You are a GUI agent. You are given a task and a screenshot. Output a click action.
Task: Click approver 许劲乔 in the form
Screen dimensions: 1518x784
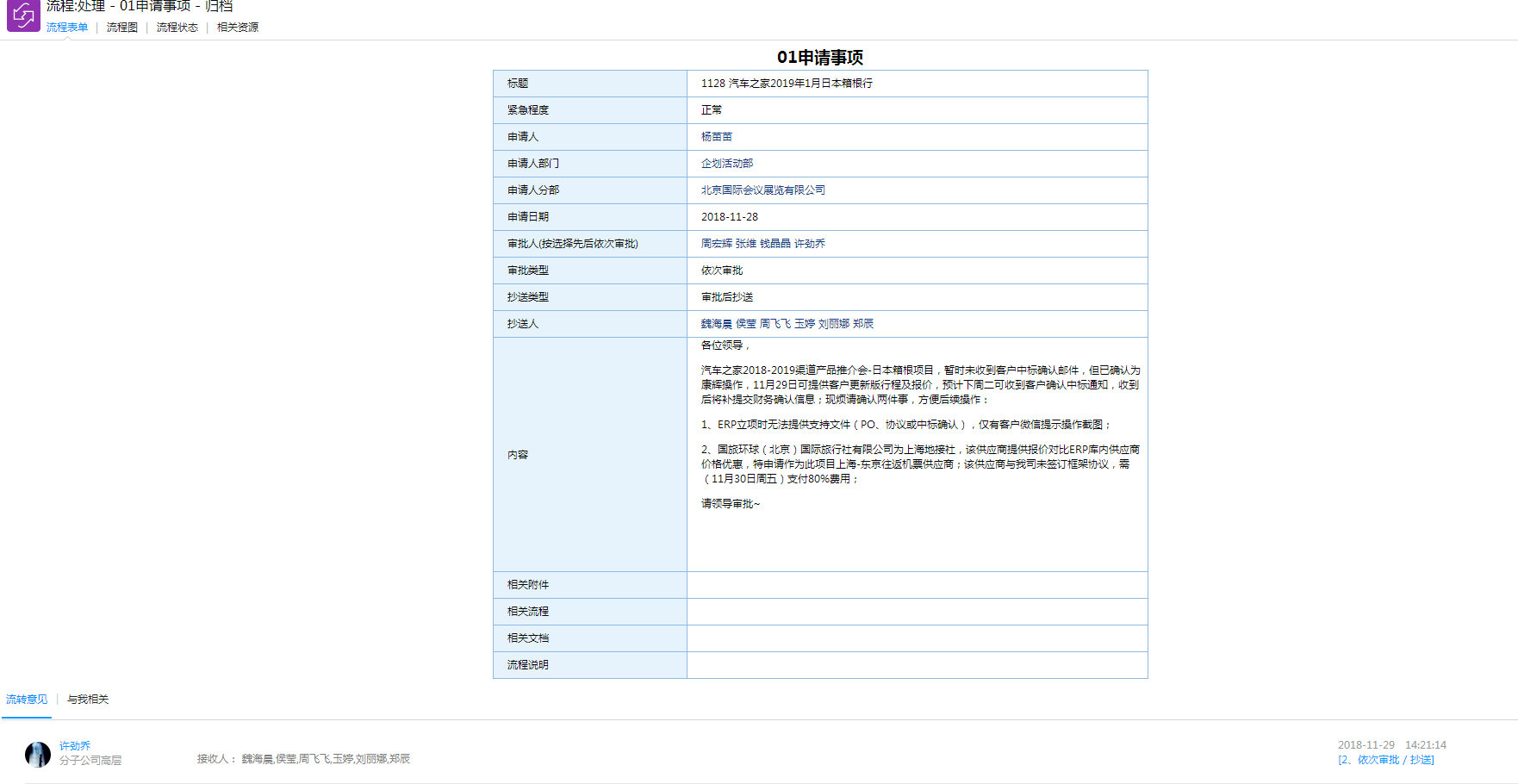coord(809,244)
